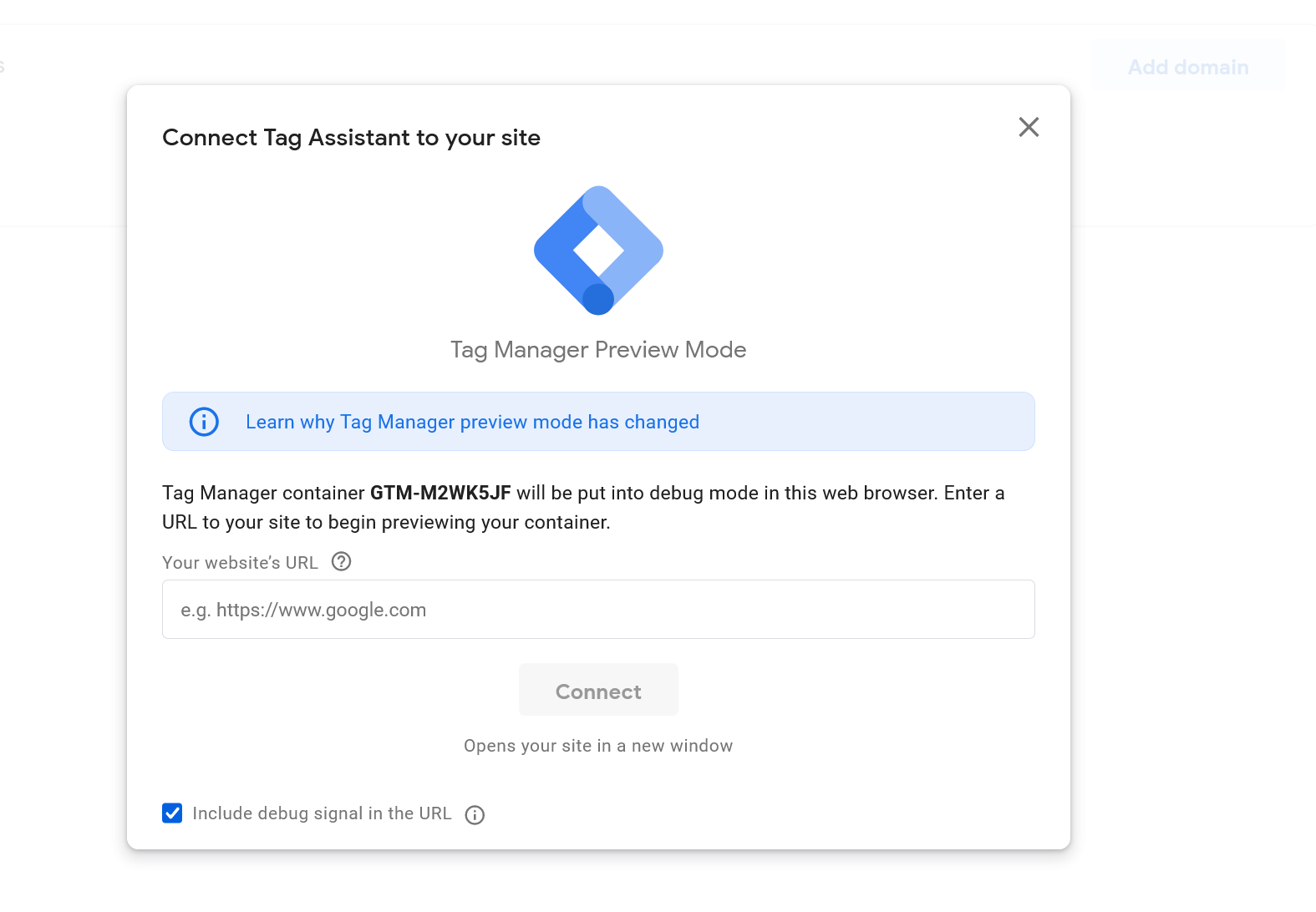
Task: Click the container ID GTM-M2WK5JF text
Action: click(x=440, y=493)
